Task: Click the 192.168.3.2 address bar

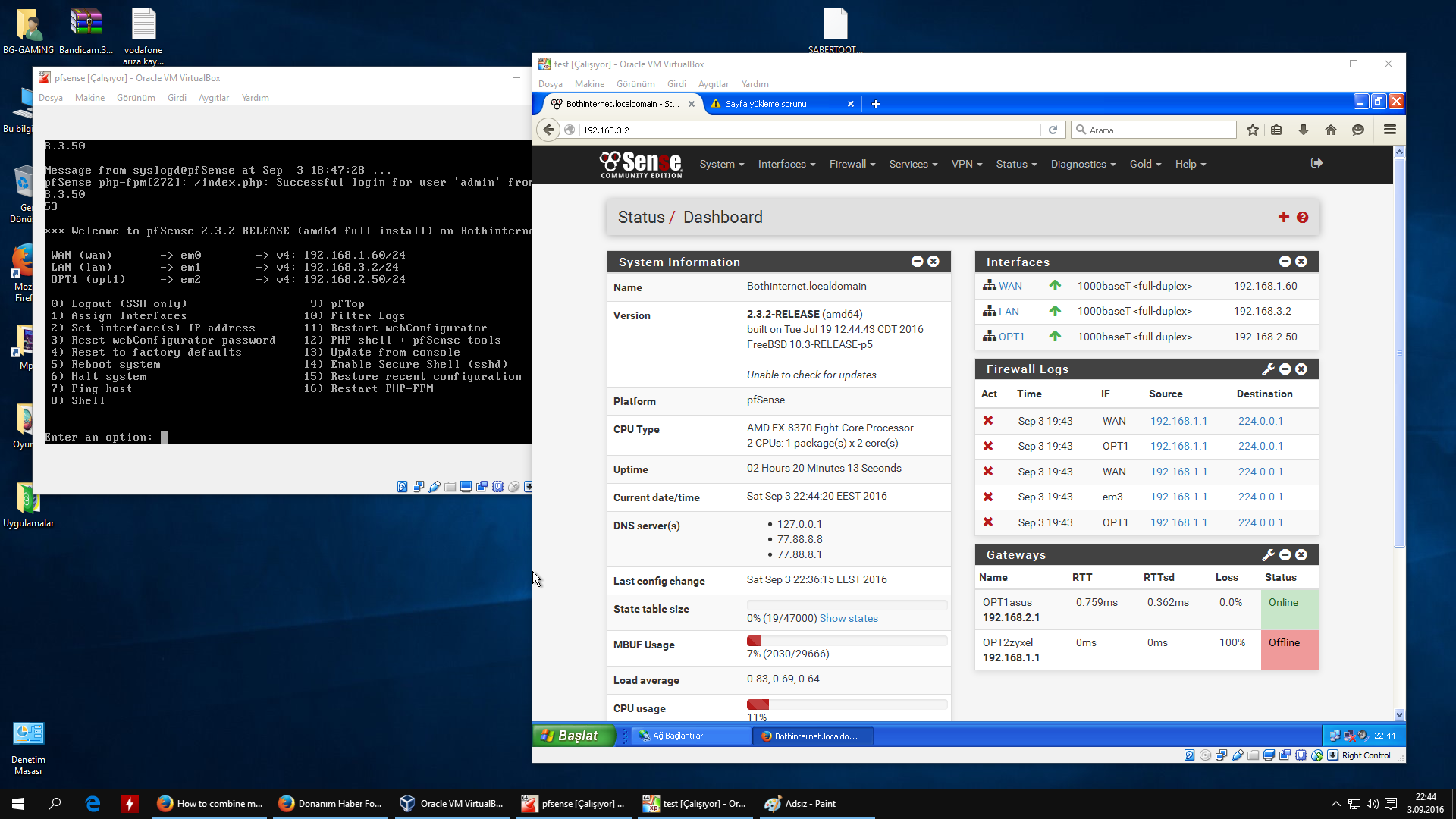Action: tap(810, 130)
